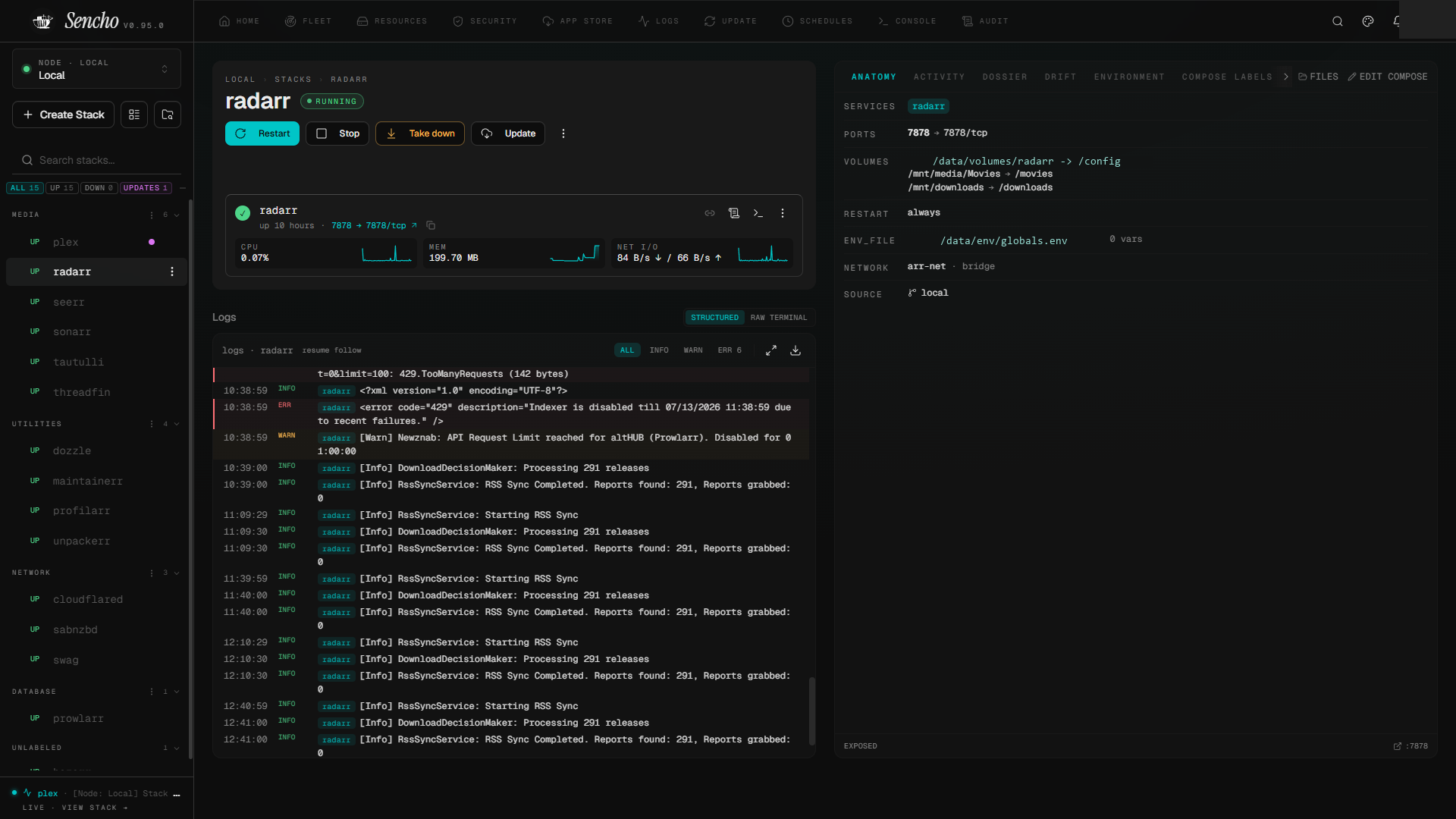1456x819 pixels.
Task: Filter logs to WARN level
Action: [693, 350]
